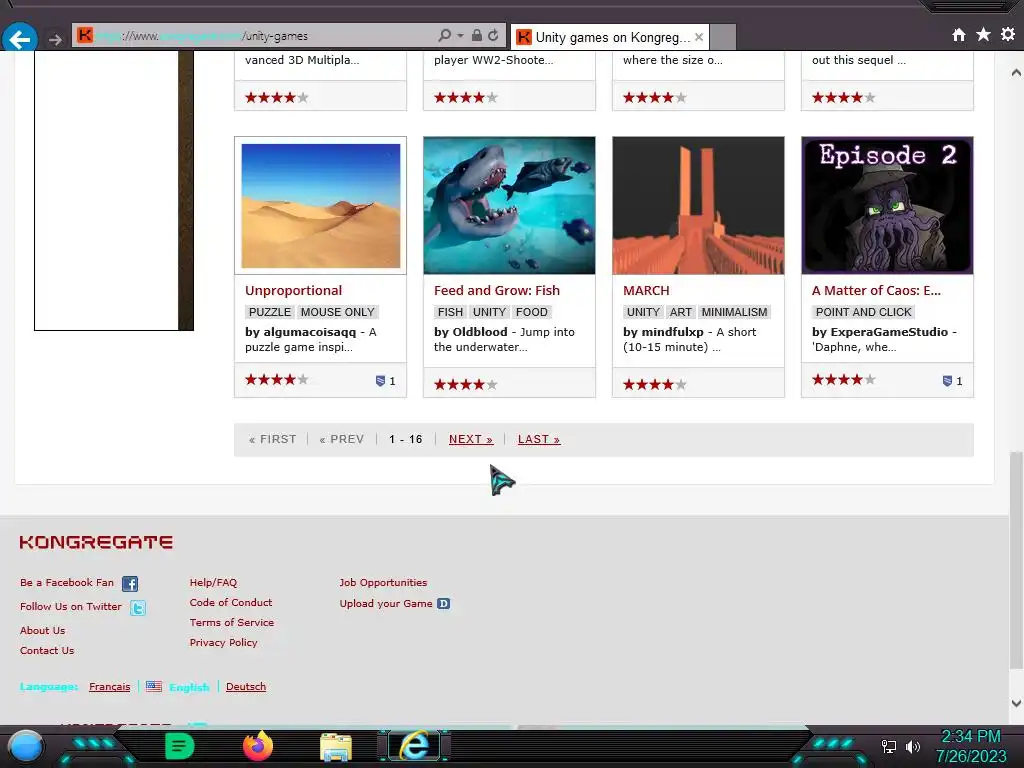Image resolution: width=1024 pixels, height=768 pixels.
Task: Switch to the Unity games on Kongregate tab
Action: click(x=612, y=37)
